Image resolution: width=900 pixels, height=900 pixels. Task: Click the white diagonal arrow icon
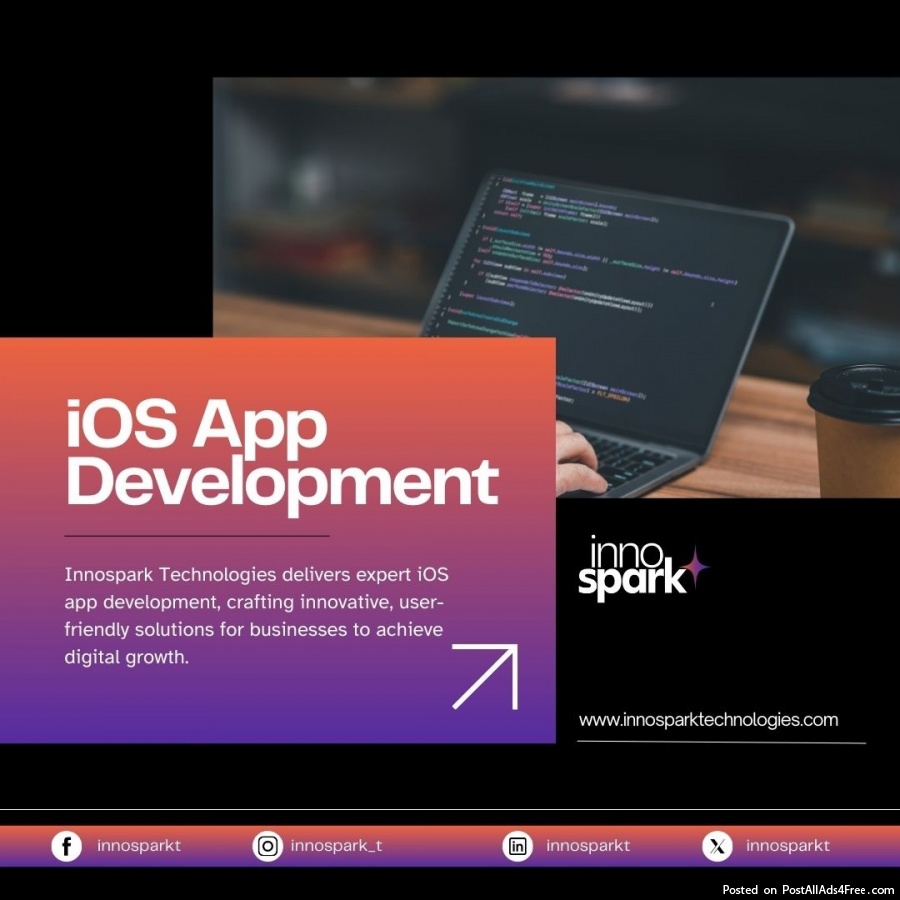486,676
